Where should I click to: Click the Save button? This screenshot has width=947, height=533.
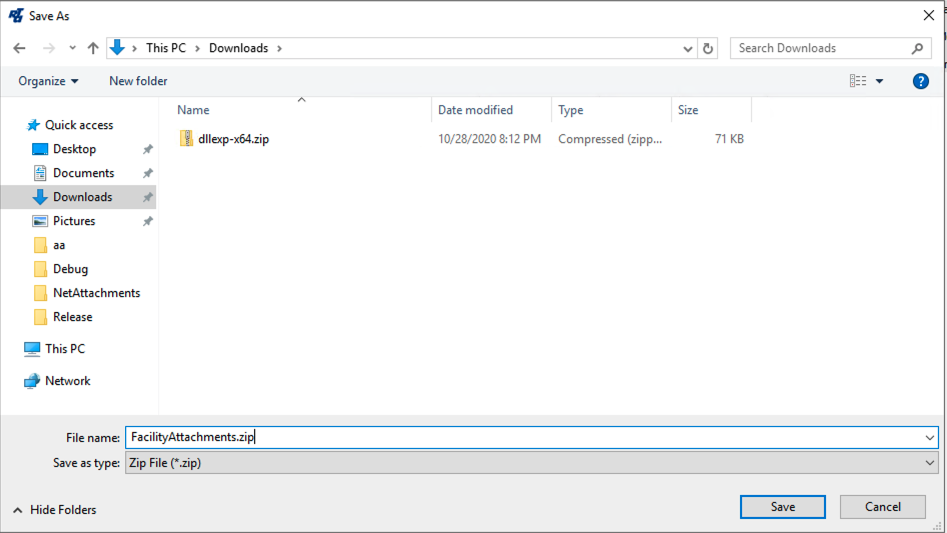(782, 507)
